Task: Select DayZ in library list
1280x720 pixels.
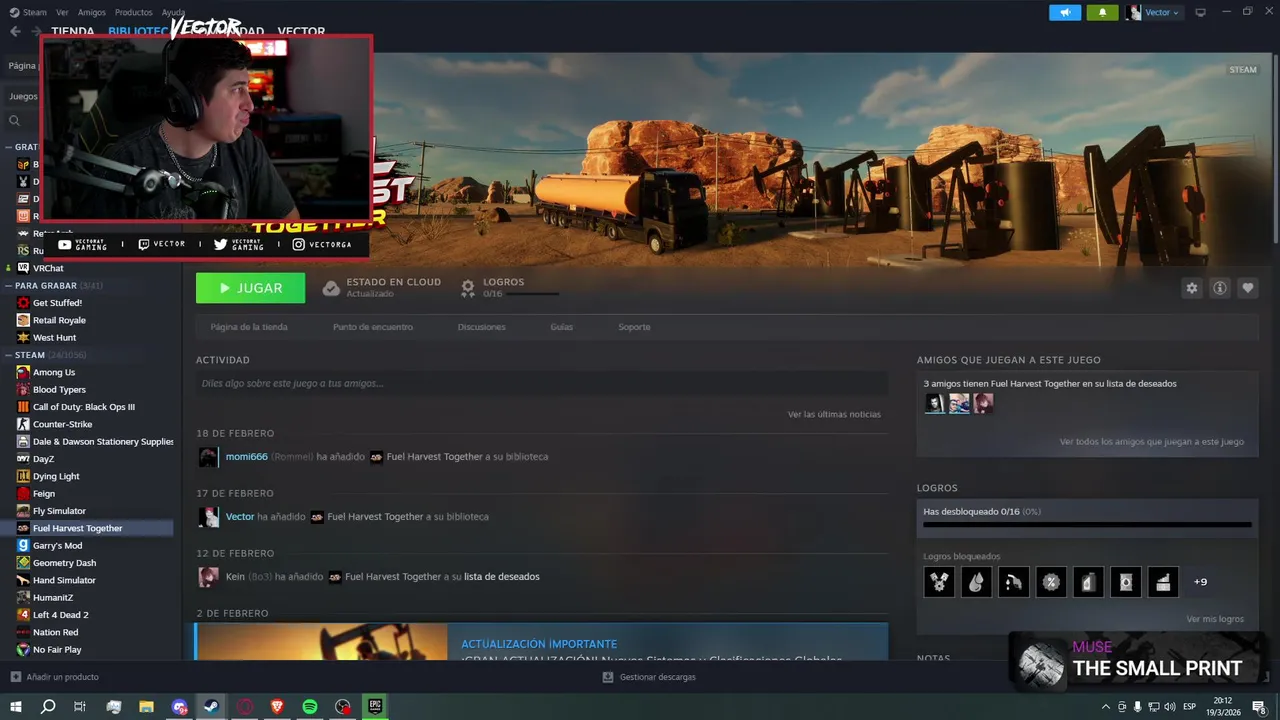Action: [43, 459]
